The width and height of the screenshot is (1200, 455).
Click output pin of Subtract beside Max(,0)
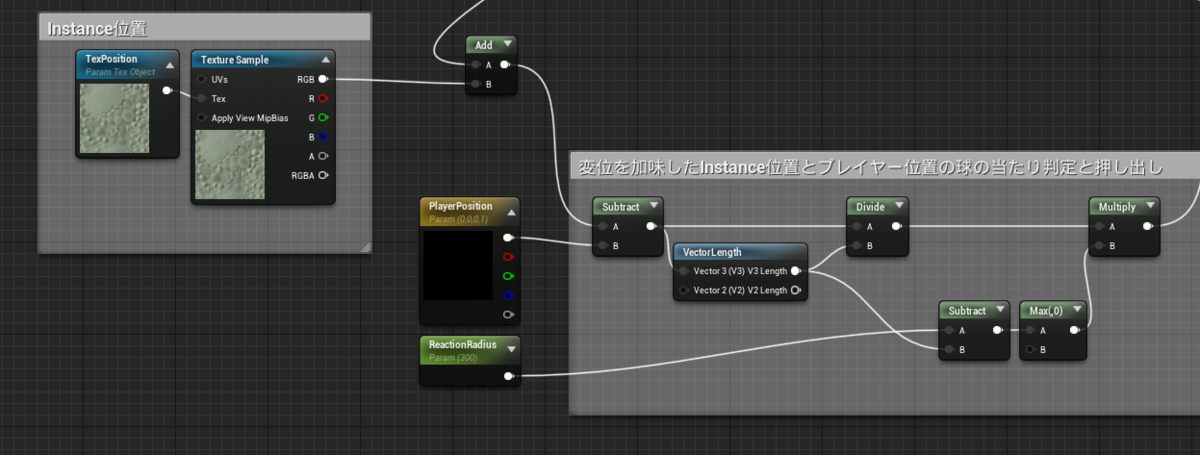coord(997,330)
